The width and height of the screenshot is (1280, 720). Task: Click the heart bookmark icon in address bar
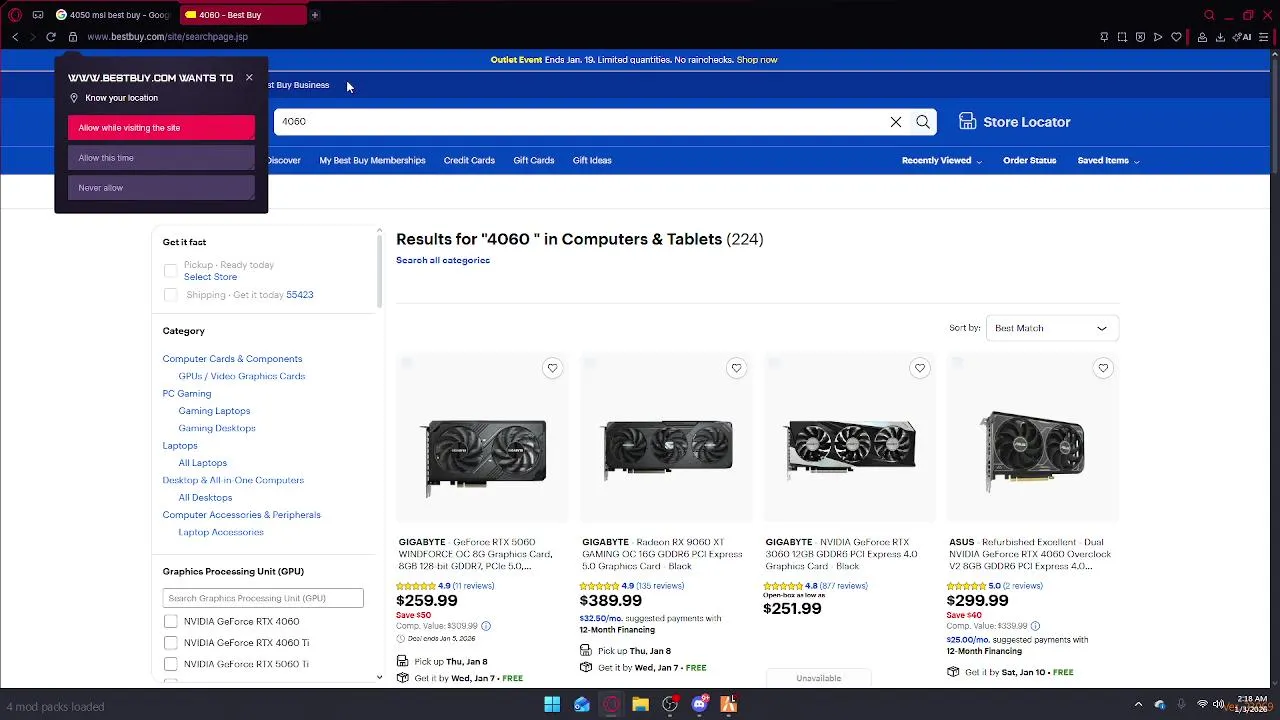click(x=1176, y=37)
